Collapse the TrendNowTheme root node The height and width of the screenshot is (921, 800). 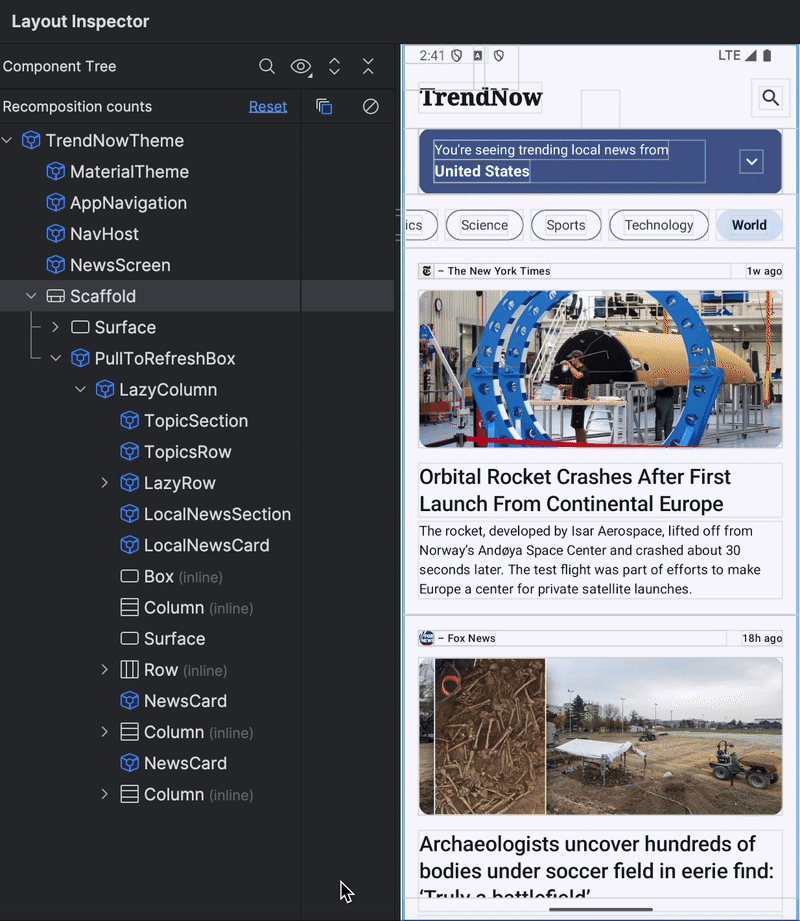pos(7,140)
